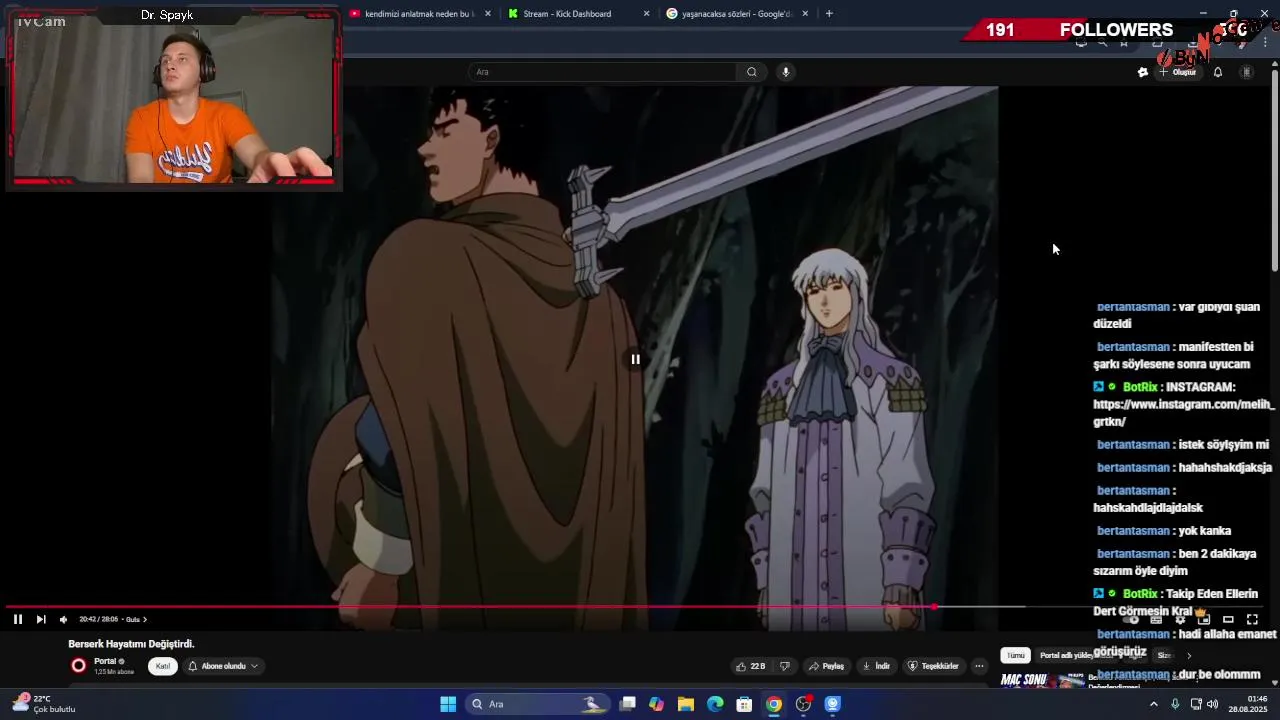1280x720 pixels.
Task: Switch to the 'kendimizi anlatmak neden bu' tab
Action: [420, 14]
